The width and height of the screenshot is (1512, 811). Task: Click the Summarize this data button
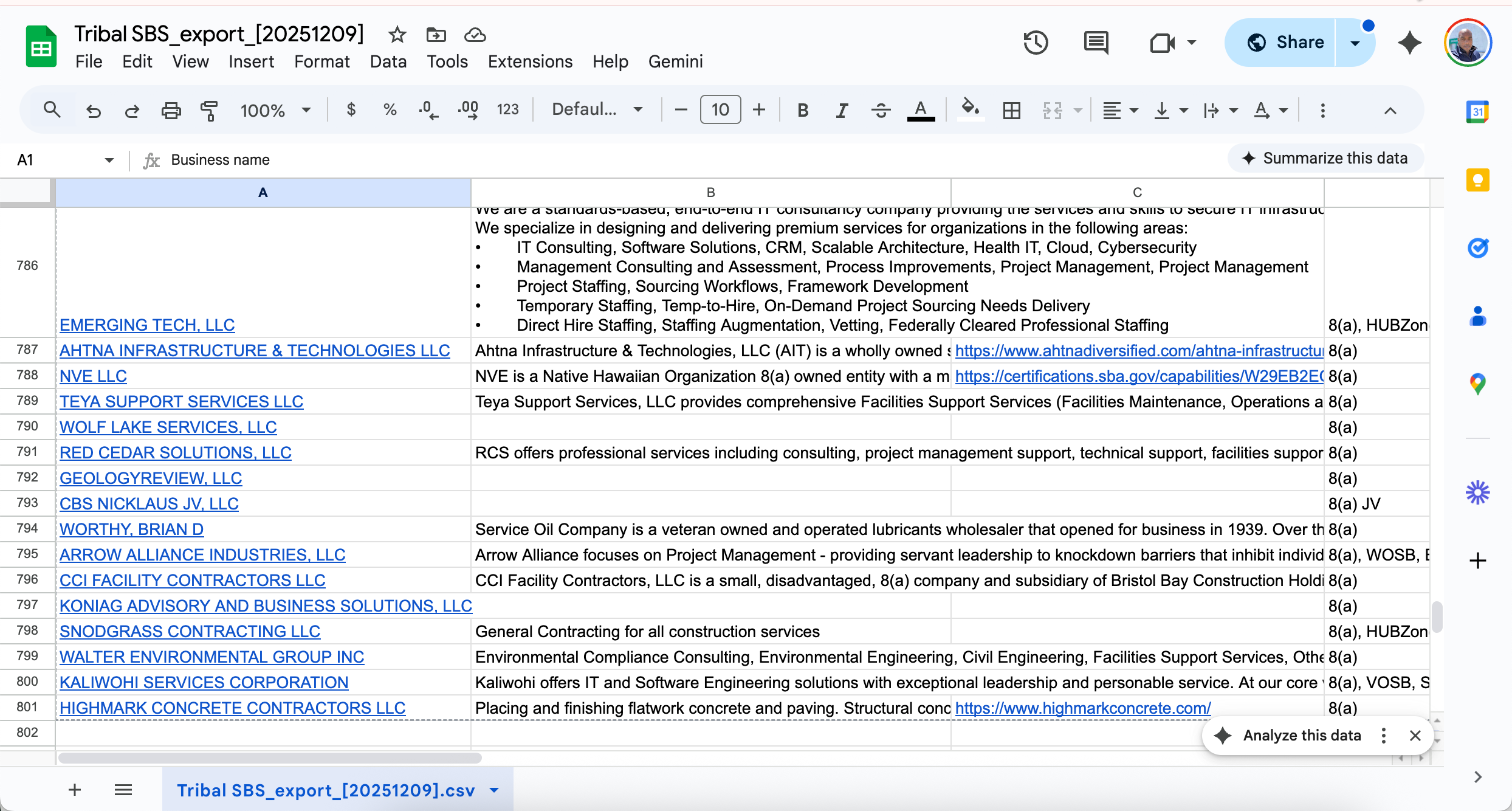[1325, 158]
